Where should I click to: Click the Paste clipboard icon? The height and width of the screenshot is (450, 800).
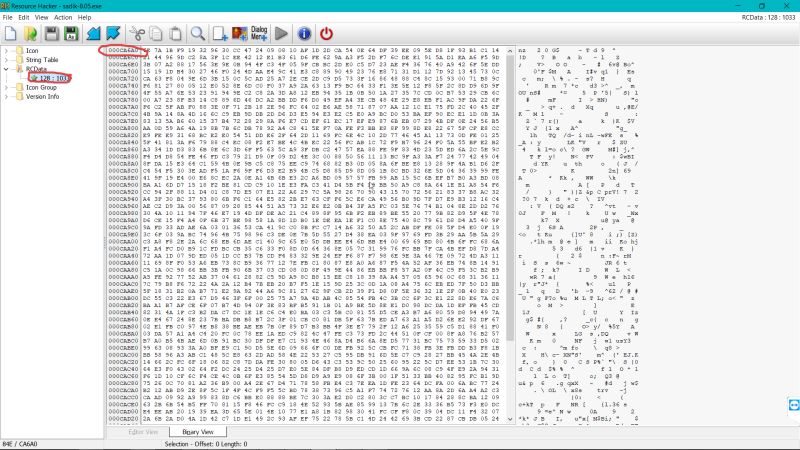pos(176,34)
